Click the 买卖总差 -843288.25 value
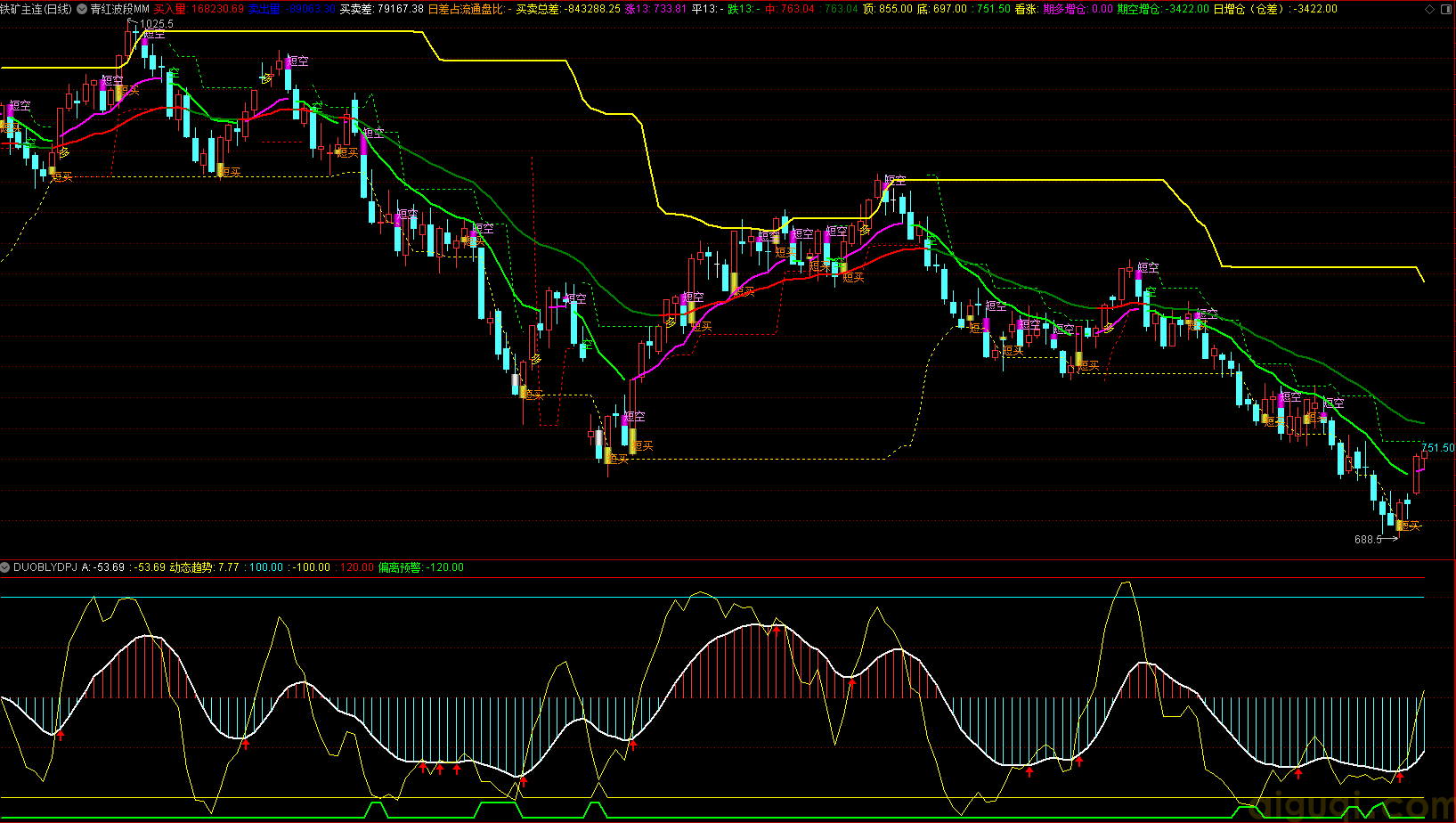This screenshot has height=823, width=1456. (568, 9)
